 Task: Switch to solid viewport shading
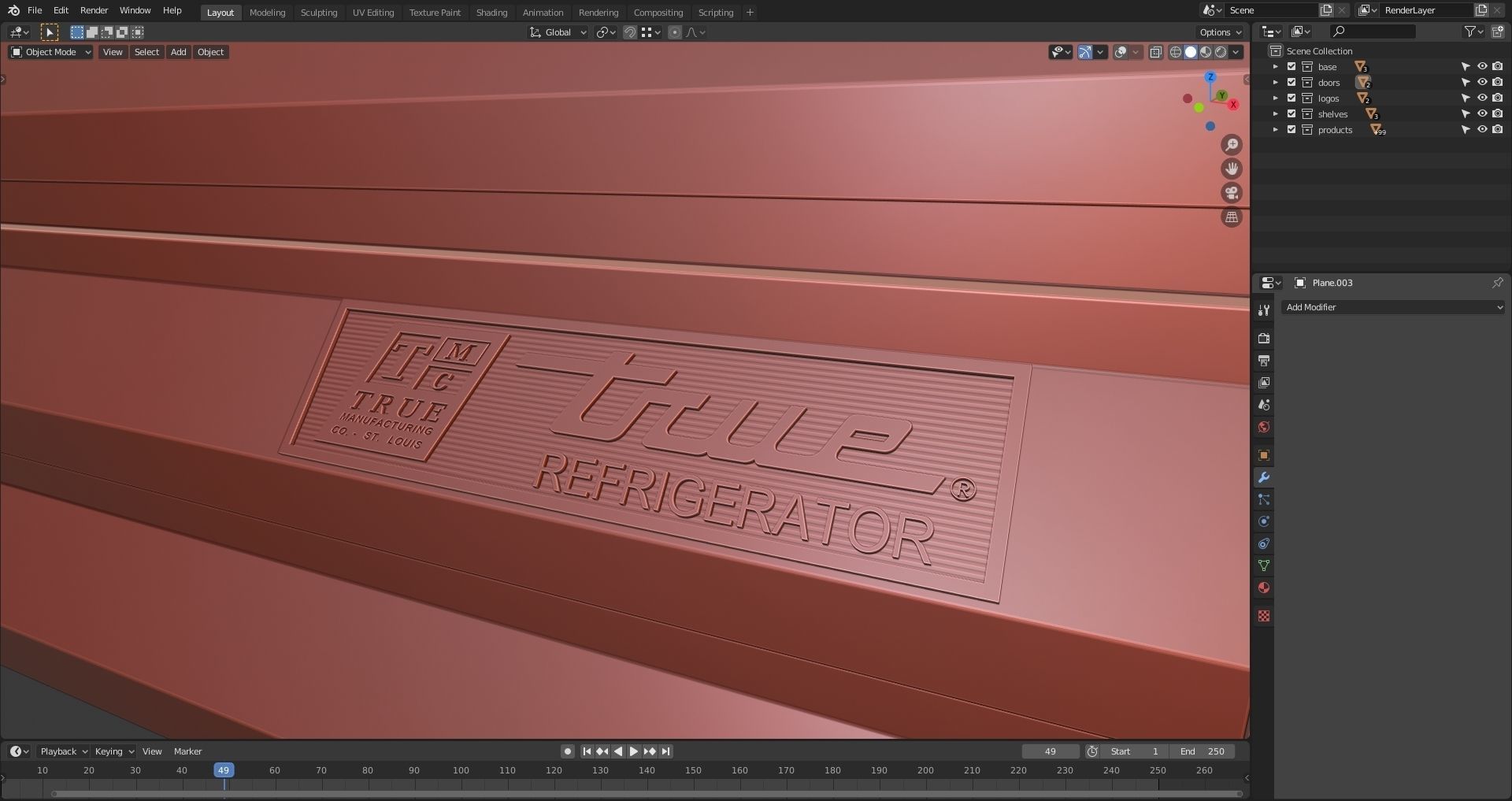tap(1191, 53)
